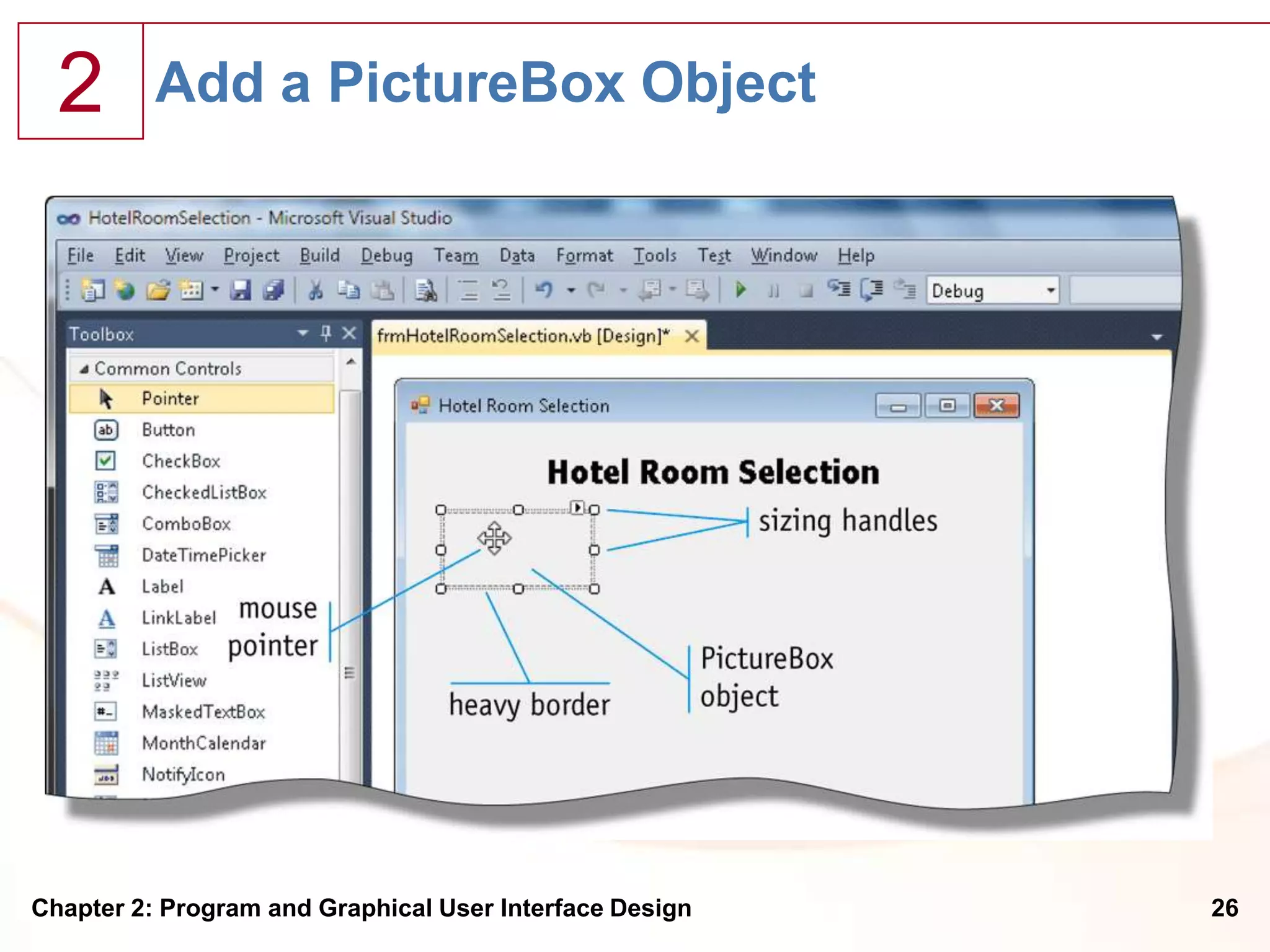Select the Pointer tool in Toolbox
This screenshot has width=1270, height=952.
click(x=202, y=399)
